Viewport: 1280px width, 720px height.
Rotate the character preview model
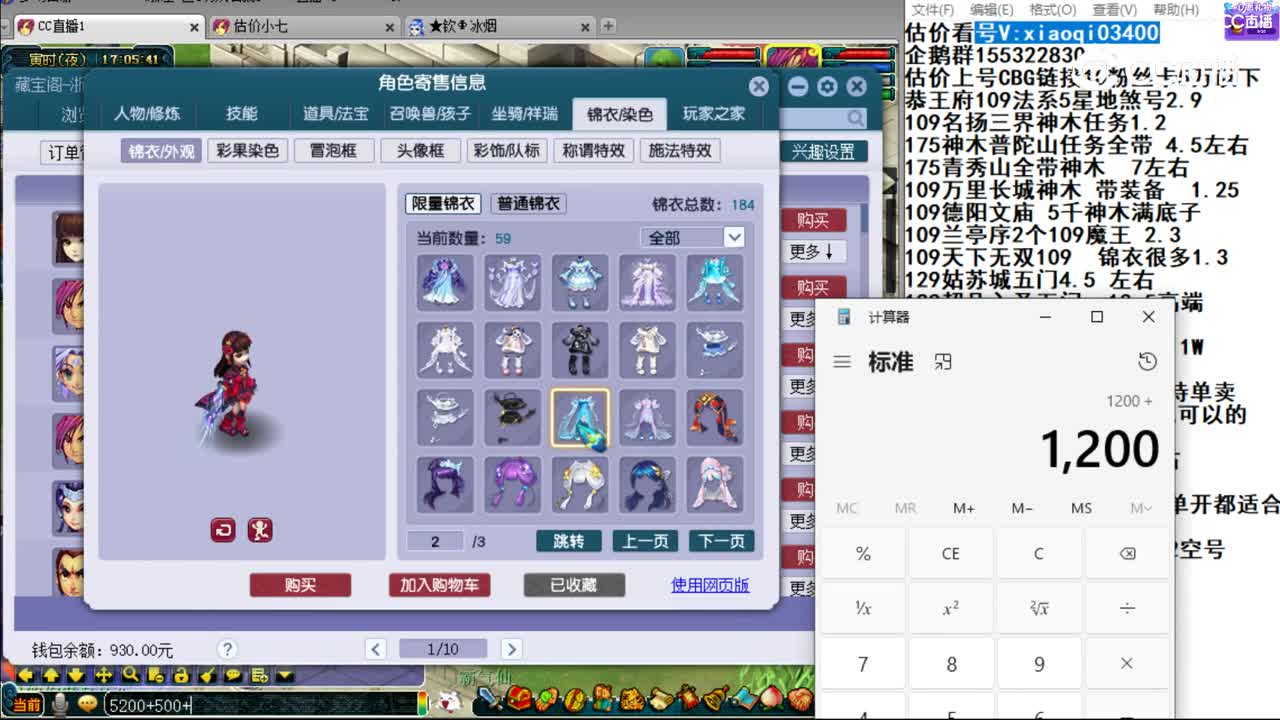tap(223, 530)
